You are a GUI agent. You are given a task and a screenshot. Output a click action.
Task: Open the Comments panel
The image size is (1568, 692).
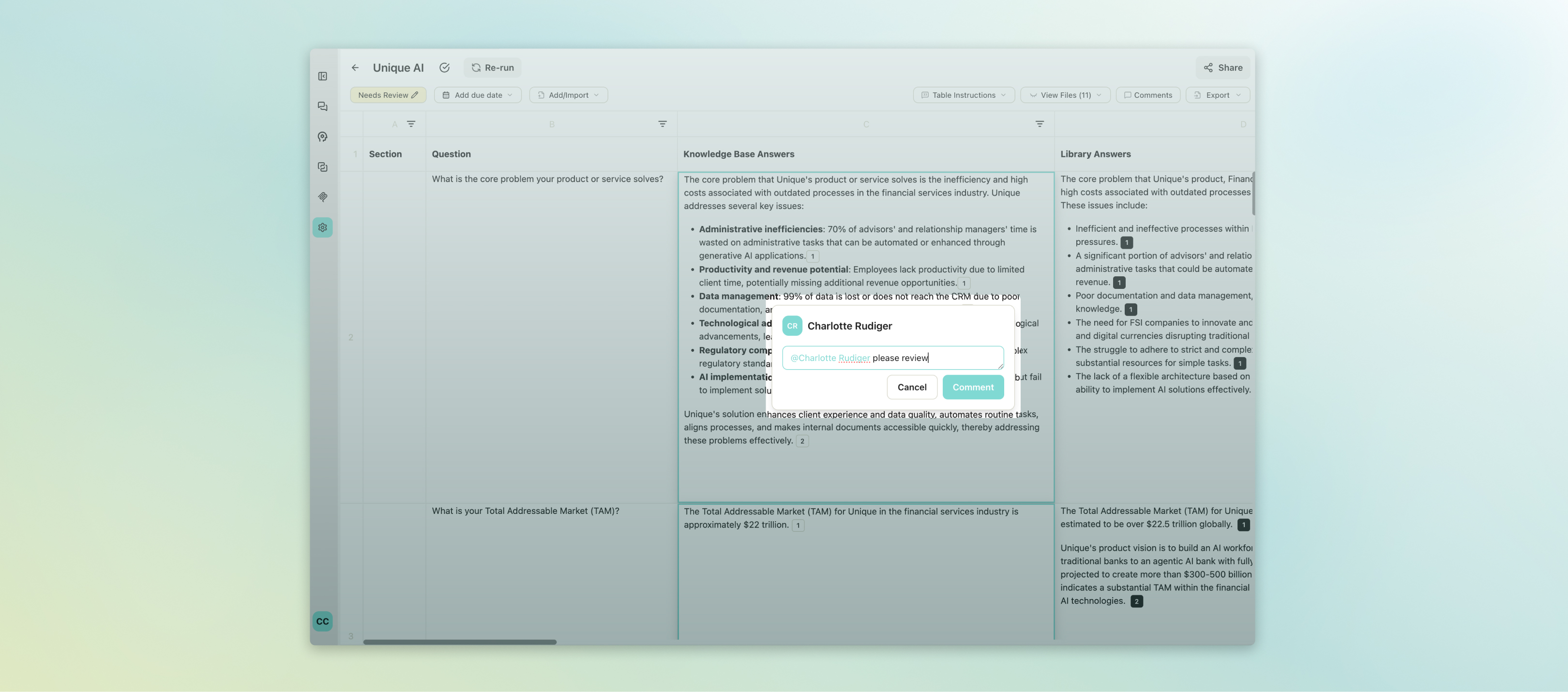pyautogui.click(x=1148, y=95)
